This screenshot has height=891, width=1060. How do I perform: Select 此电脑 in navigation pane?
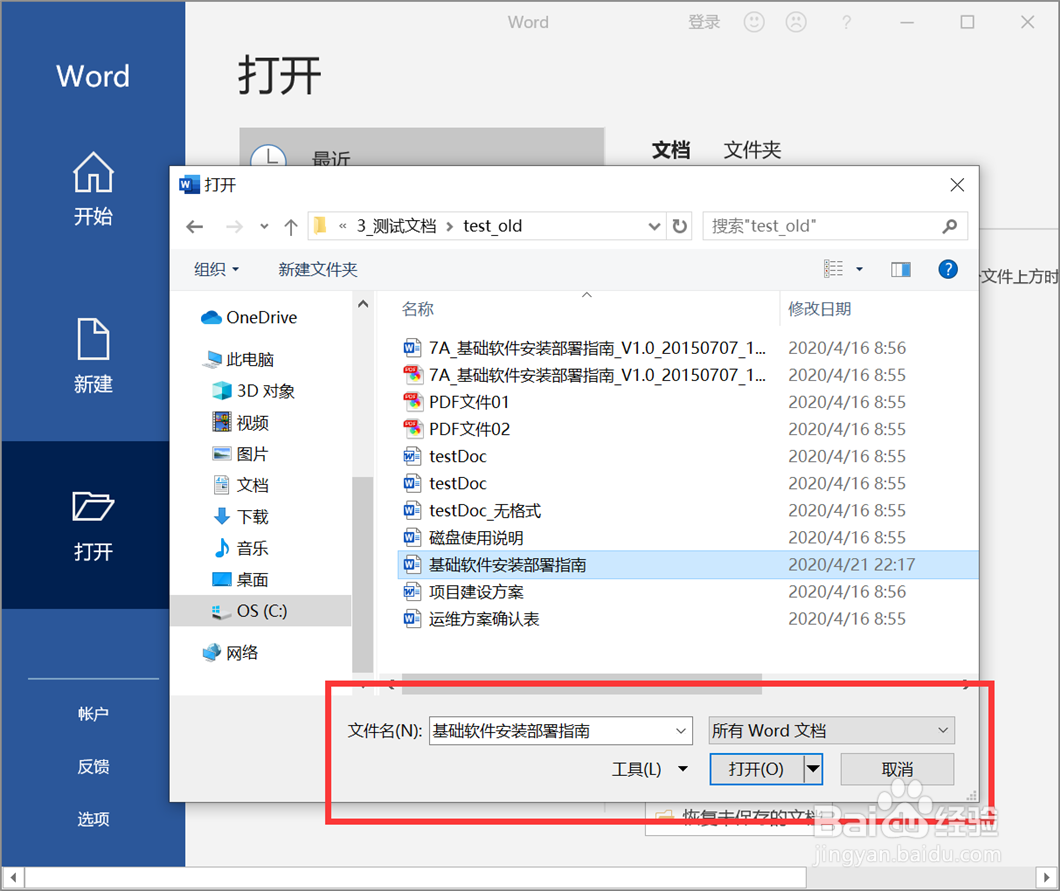(238, 359)
